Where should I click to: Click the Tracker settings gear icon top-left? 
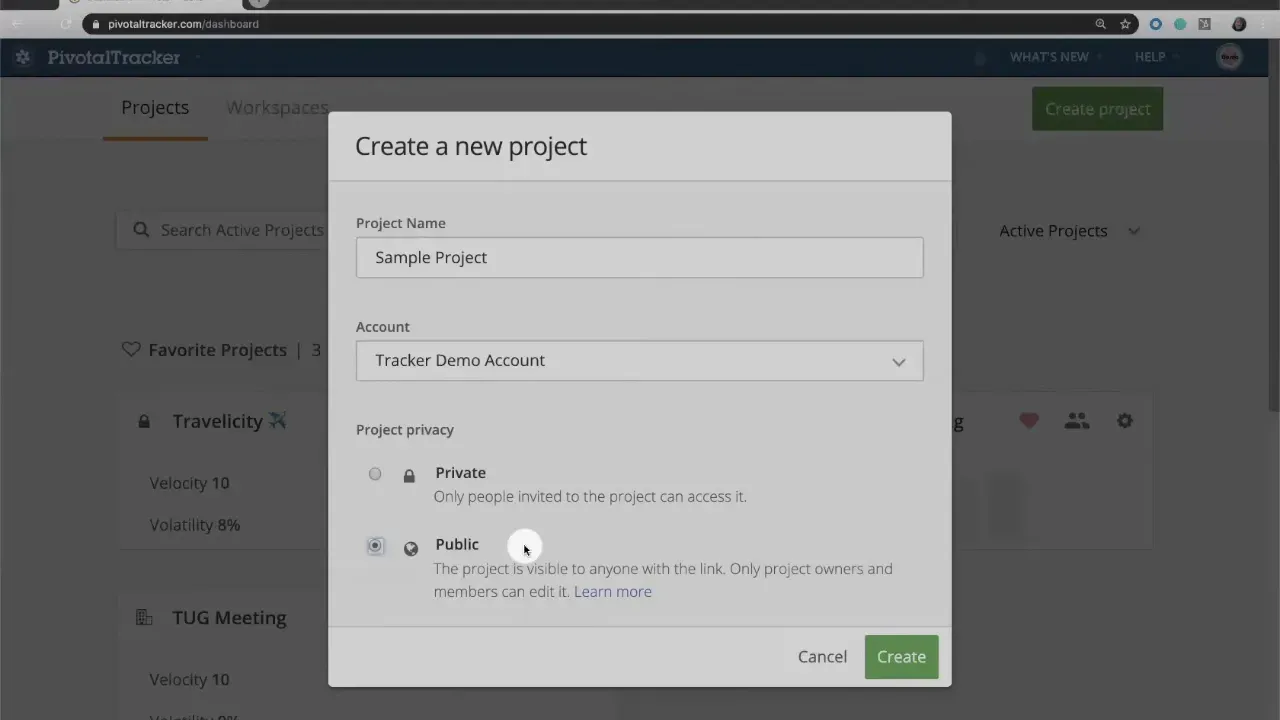[22, 57]
